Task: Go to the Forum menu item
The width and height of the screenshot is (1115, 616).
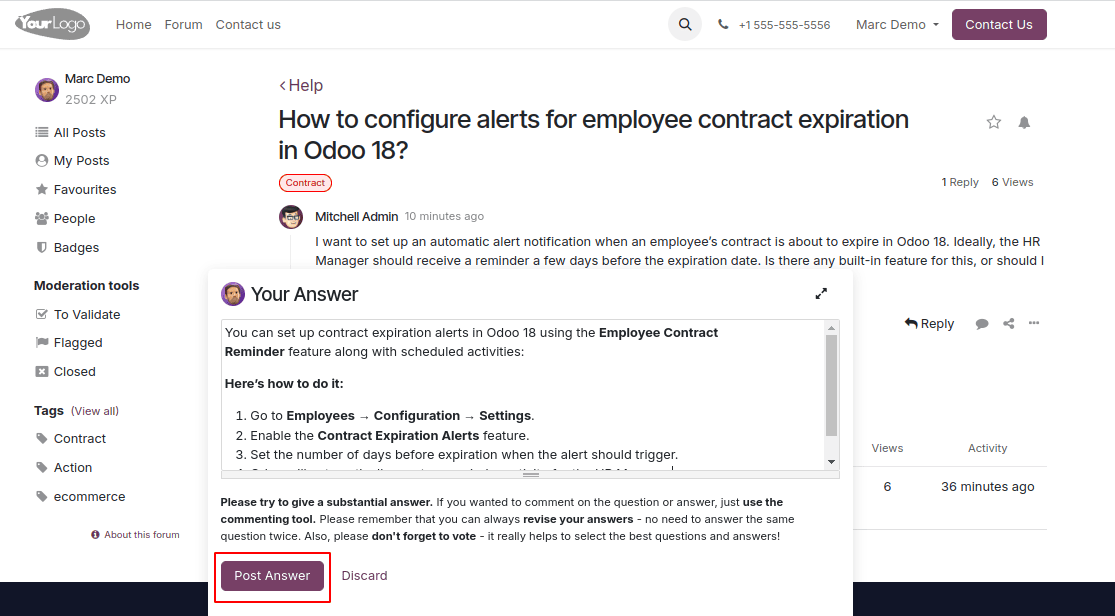Action: click(x=183, y=24)
